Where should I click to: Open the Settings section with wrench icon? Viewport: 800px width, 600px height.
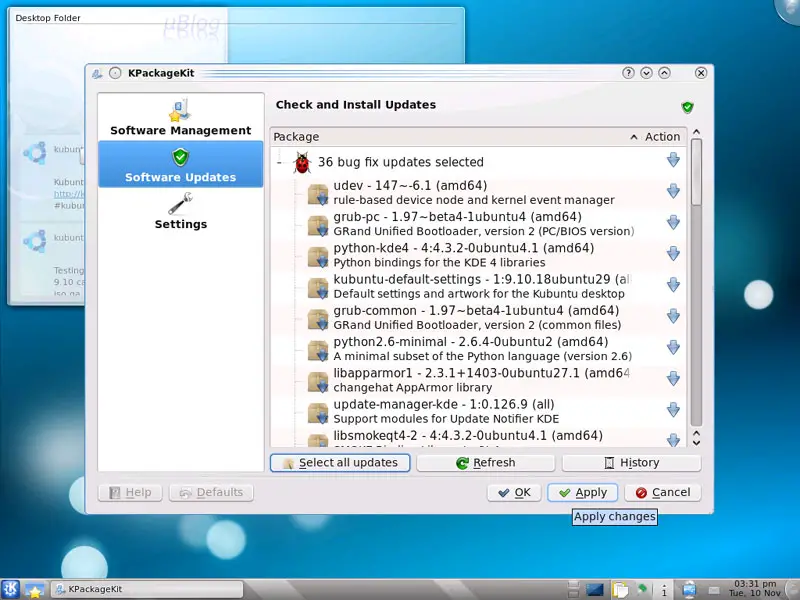pos(181,211)
